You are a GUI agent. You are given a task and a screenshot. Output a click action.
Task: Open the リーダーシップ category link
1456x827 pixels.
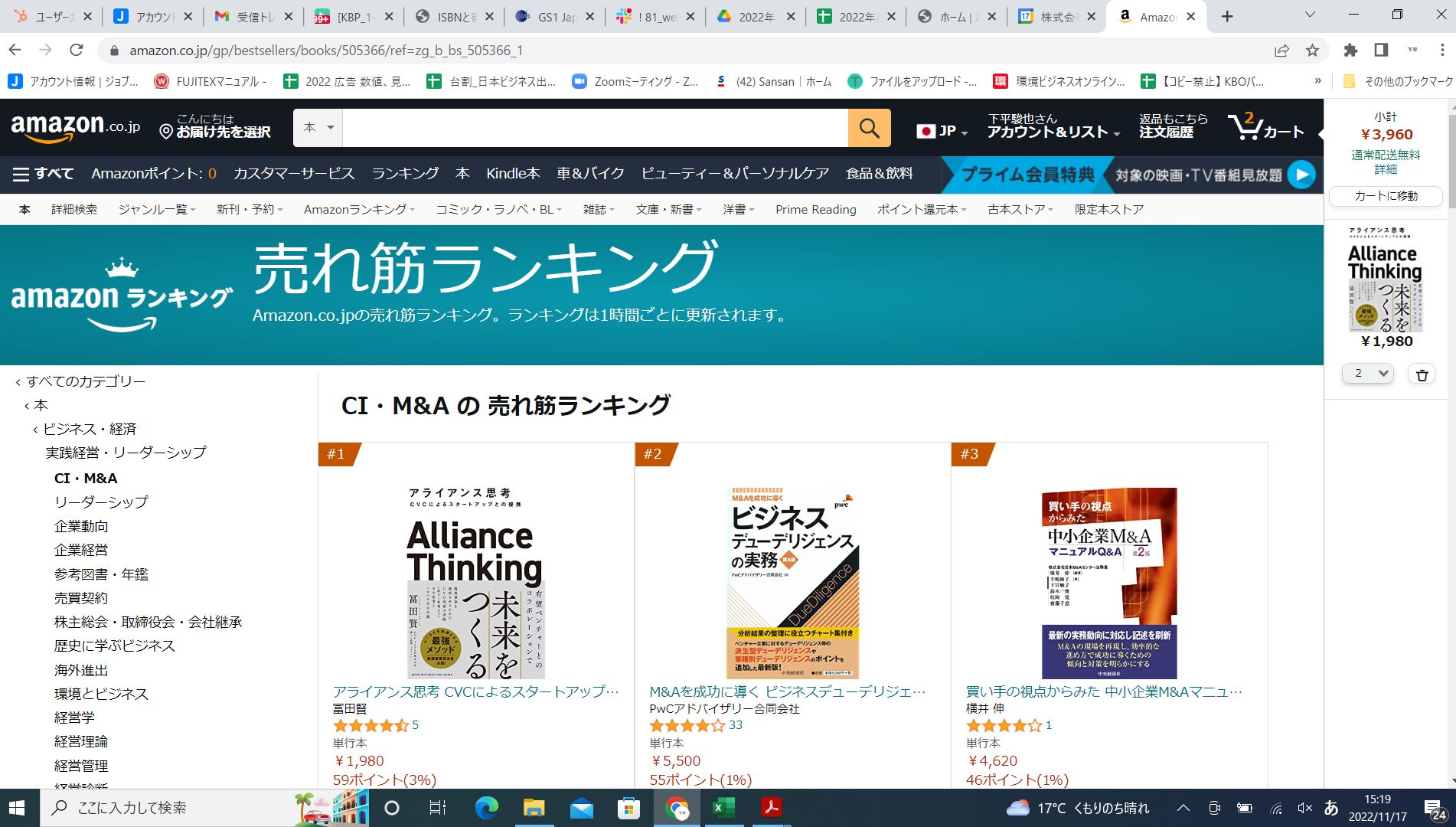point(101,502)
